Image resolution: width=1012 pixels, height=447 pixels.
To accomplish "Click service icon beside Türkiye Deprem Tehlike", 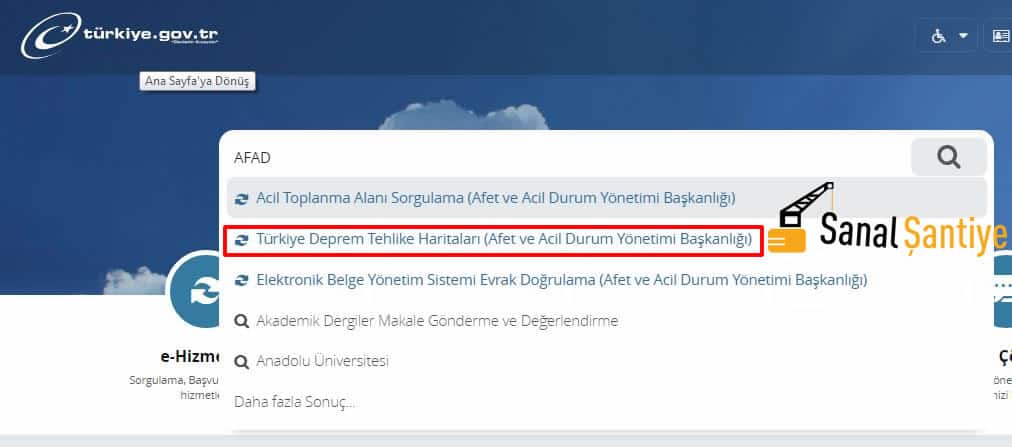I will (241, 240).
